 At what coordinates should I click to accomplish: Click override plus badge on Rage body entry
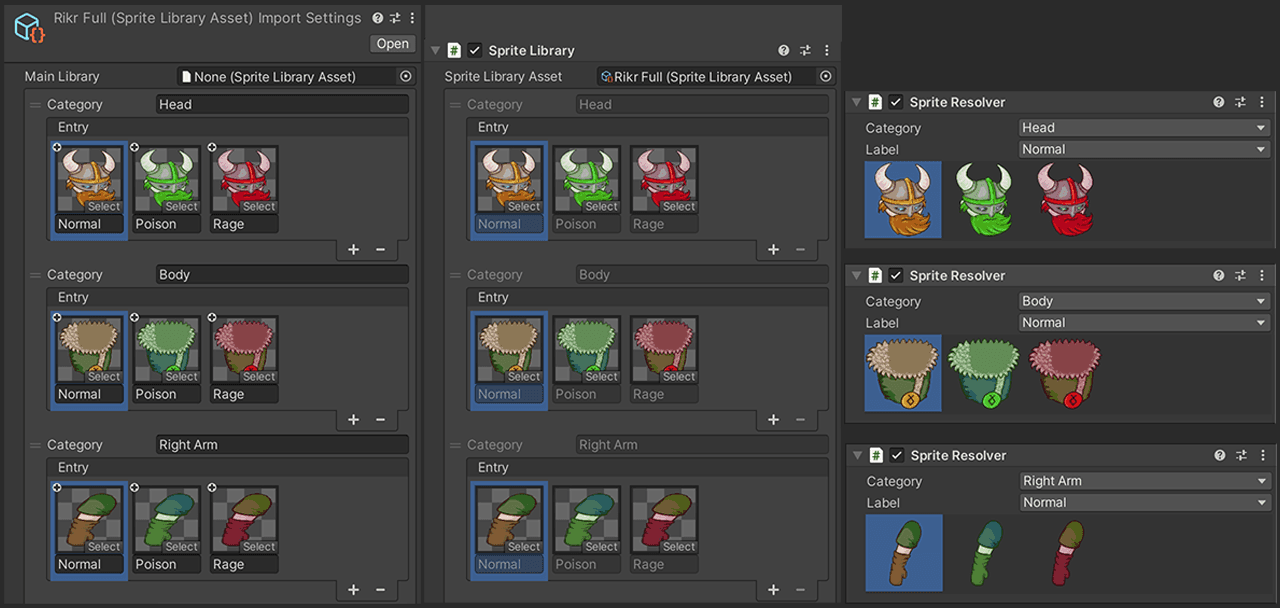[212, 317]
